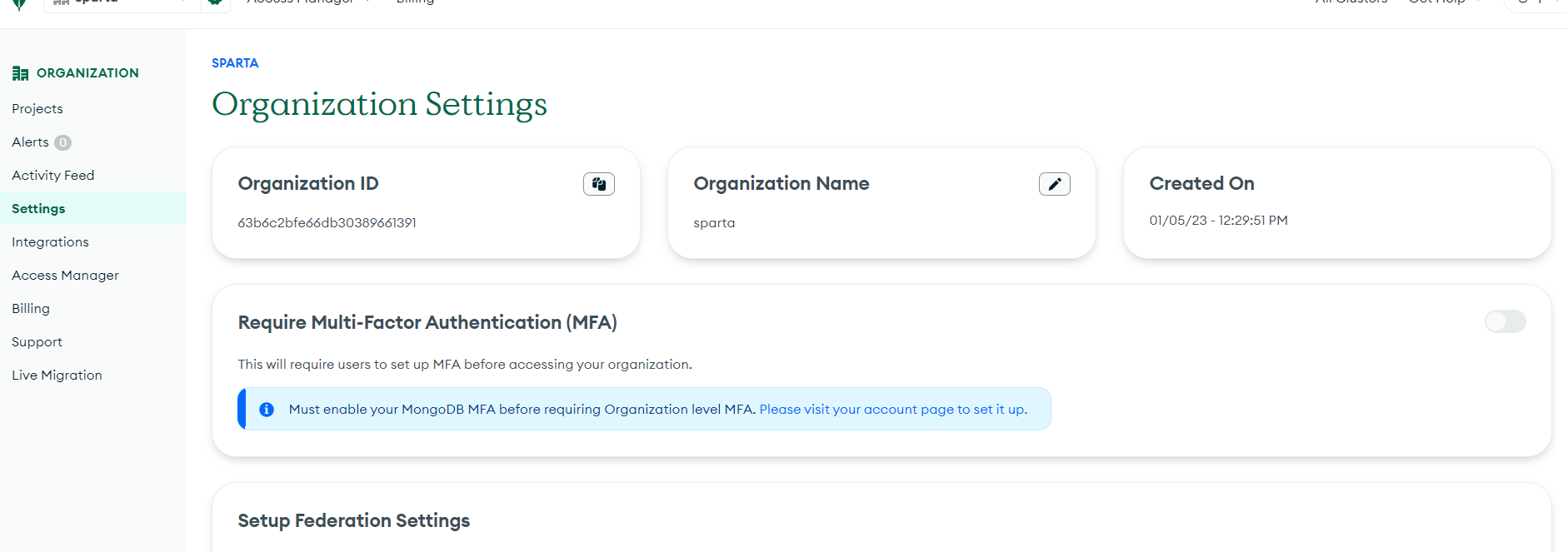Click the info icon in MFA notice
The width and height of the screenshot is (1568, 552).
267,410
